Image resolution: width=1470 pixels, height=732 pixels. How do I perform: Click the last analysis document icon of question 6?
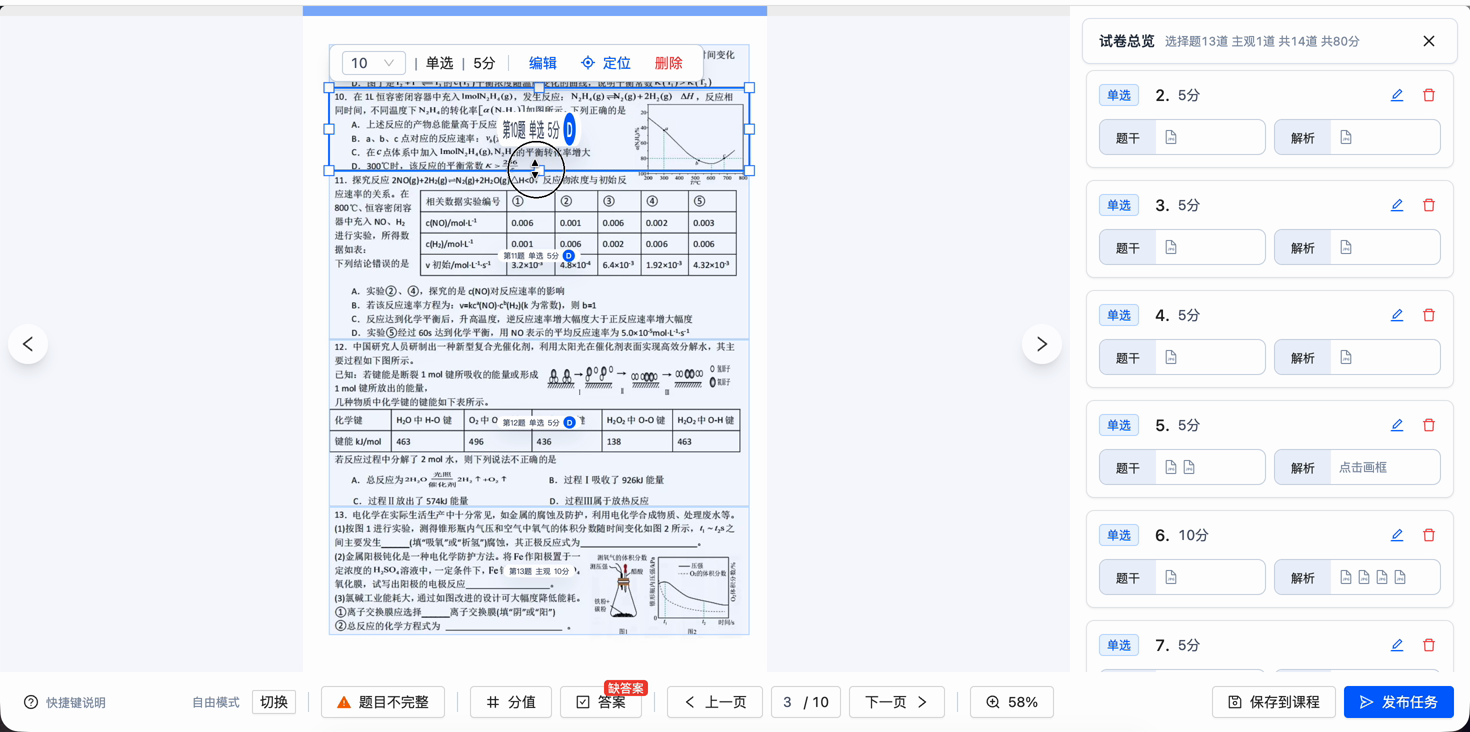(x=1400, y=577)
